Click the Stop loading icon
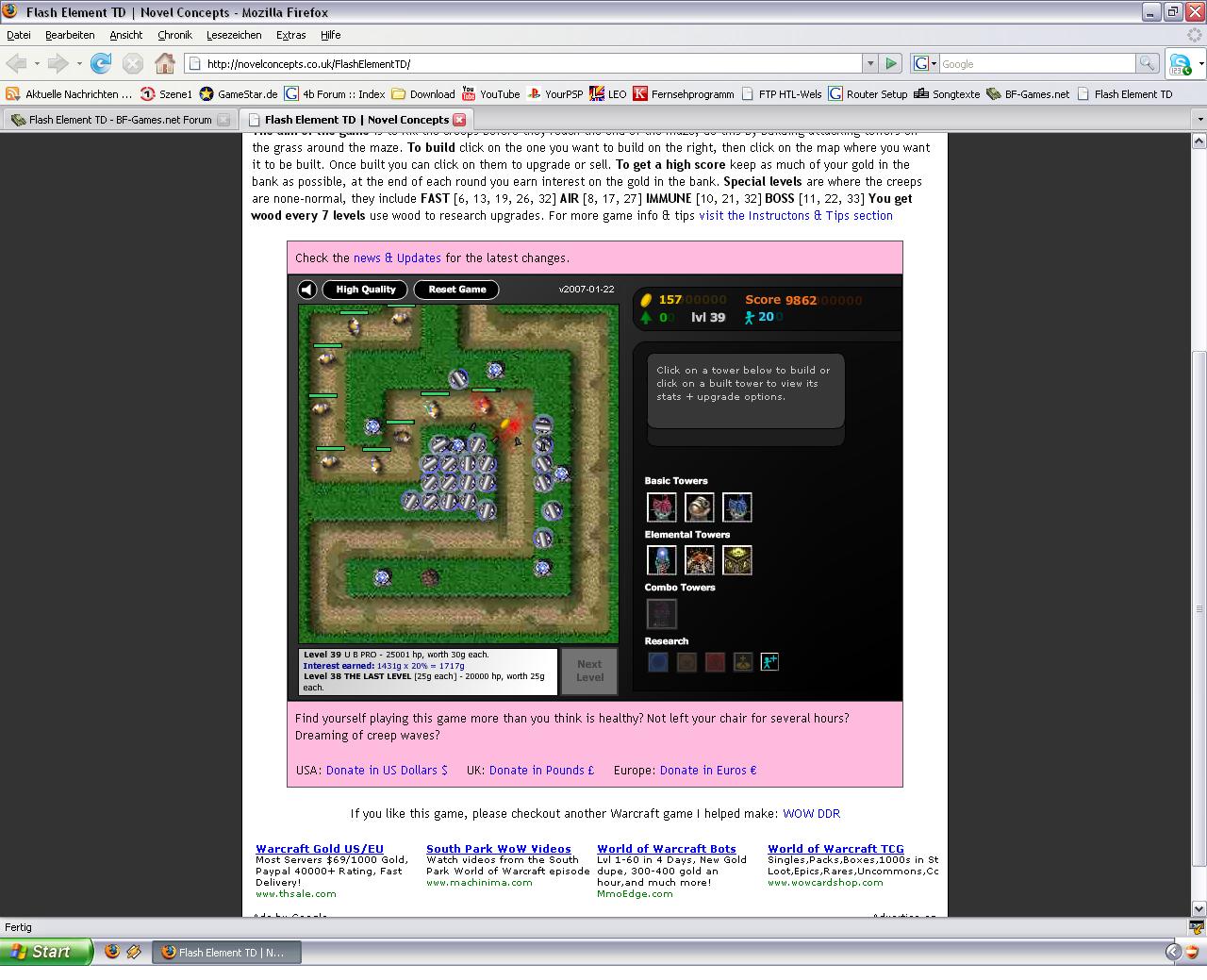Screen dimensions: 1207x980 [x=133, y=63]
